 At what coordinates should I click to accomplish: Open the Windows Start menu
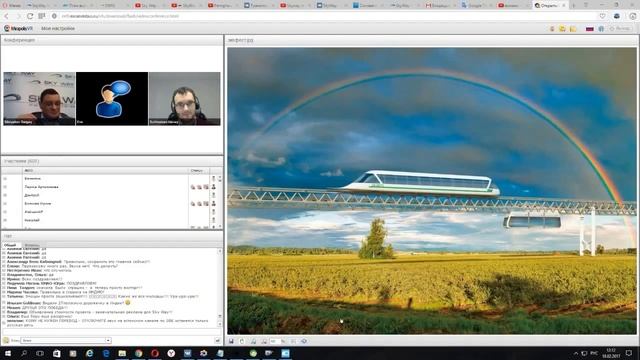[x=8, y=353]
